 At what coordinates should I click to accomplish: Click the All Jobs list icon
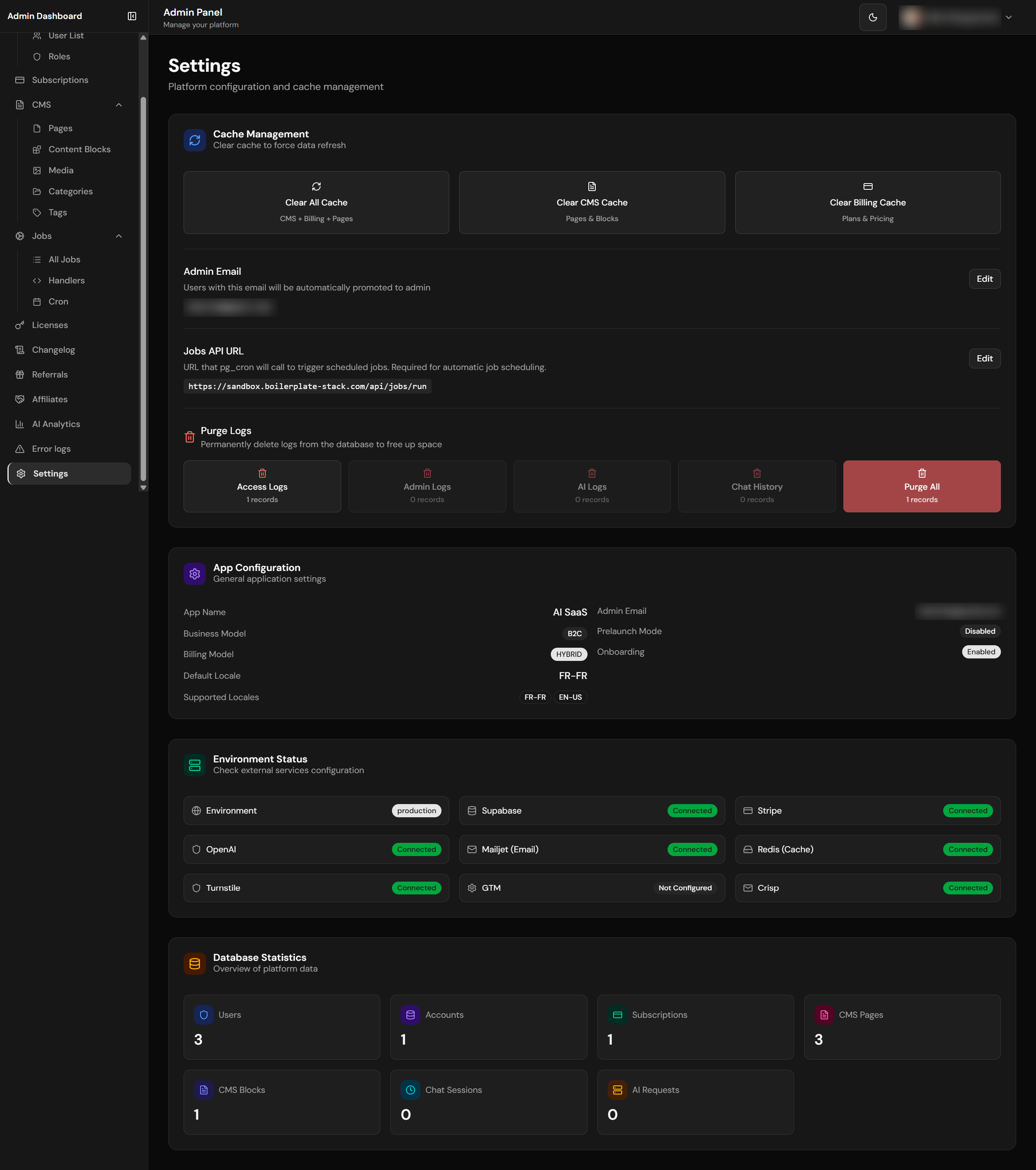tap(37, 259)
